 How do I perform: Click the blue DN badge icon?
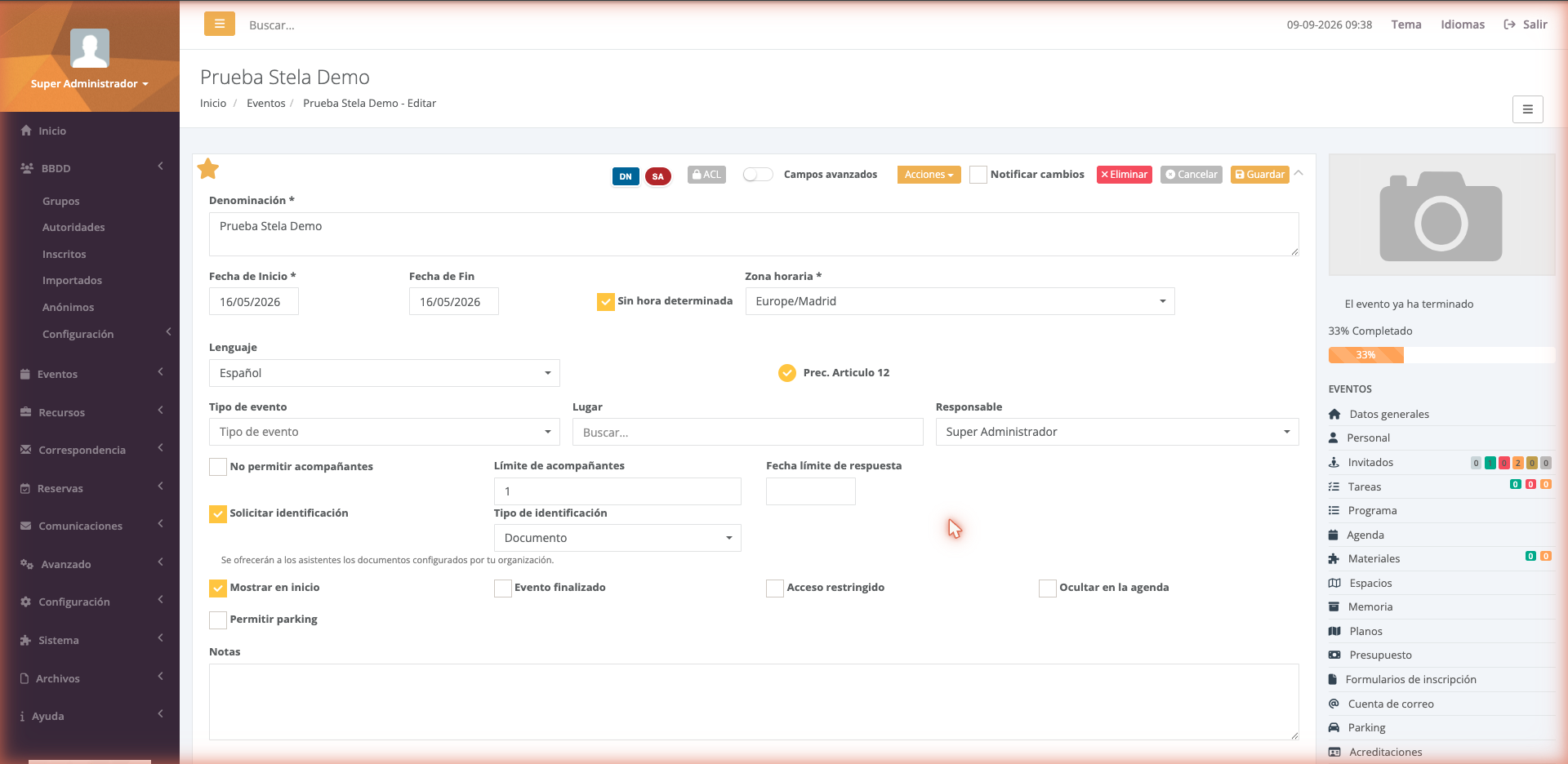(x=626, y=176)
